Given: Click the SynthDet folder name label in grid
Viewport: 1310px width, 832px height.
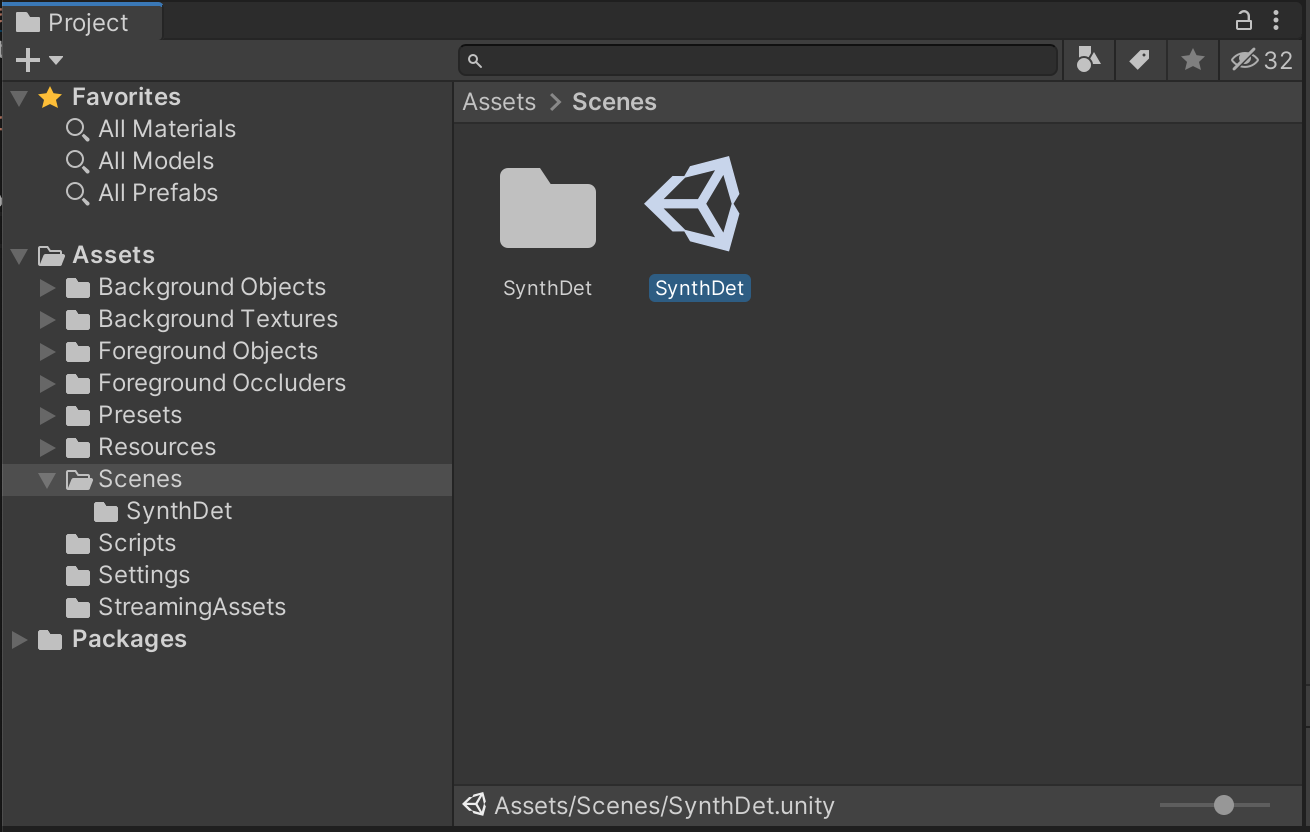Looking at the screenshot, I should (x=548, y=288).
